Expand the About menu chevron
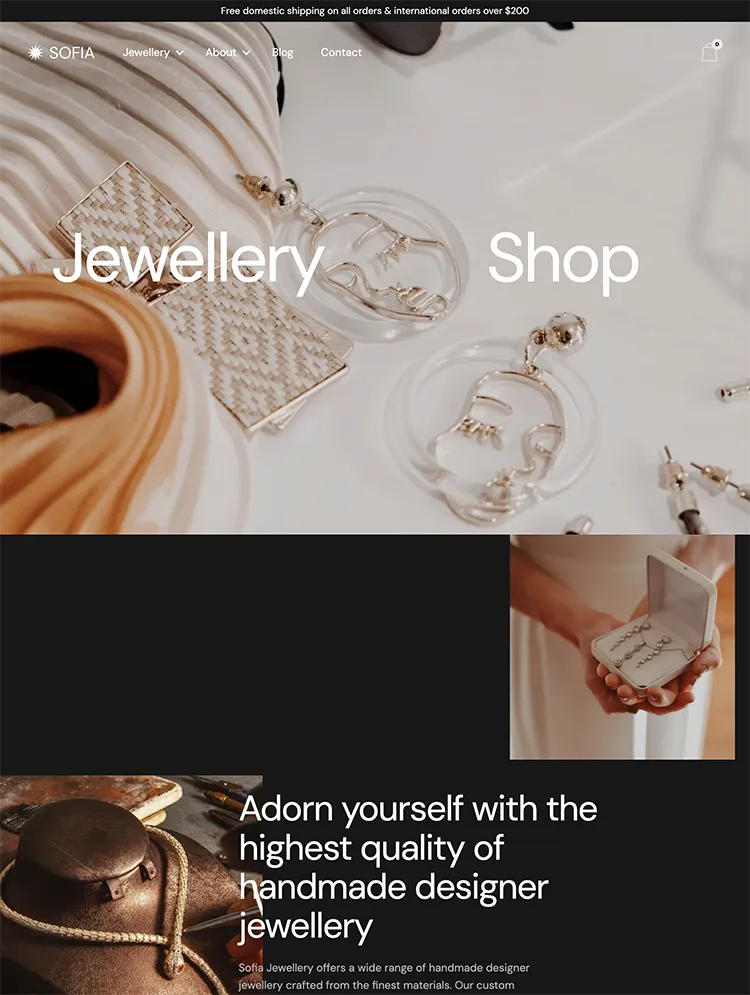Screen dimensions: 750x995 [246, 53]
